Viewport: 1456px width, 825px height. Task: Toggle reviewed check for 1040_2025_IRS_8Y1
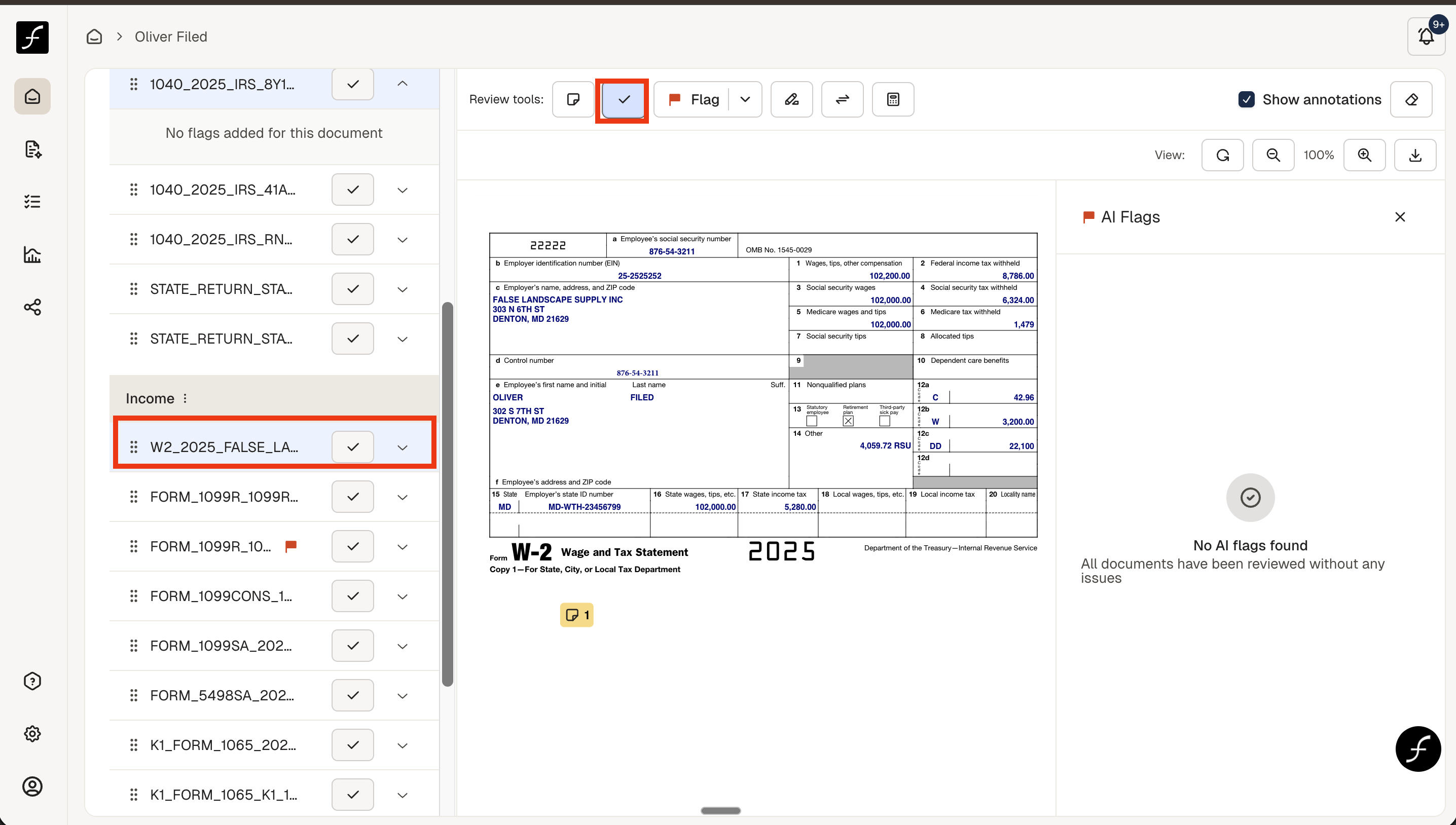[352, 84]
